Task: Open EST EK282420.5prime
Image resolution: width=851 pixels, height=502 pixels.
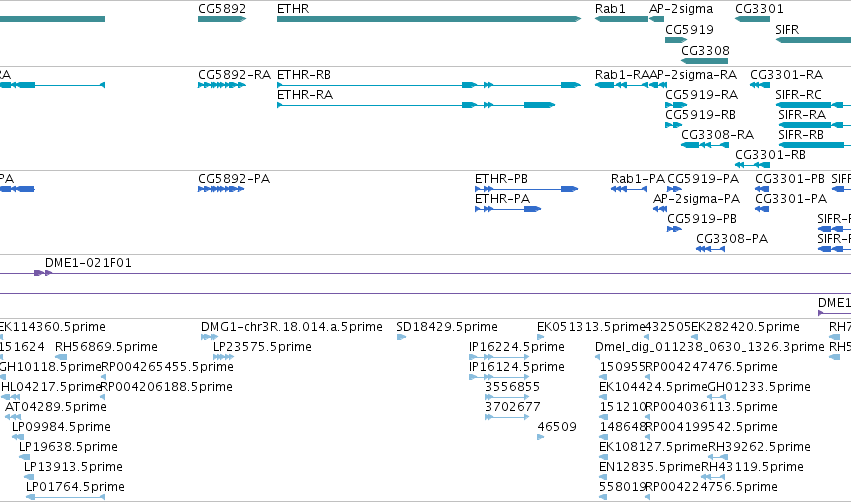Action: 745,327
